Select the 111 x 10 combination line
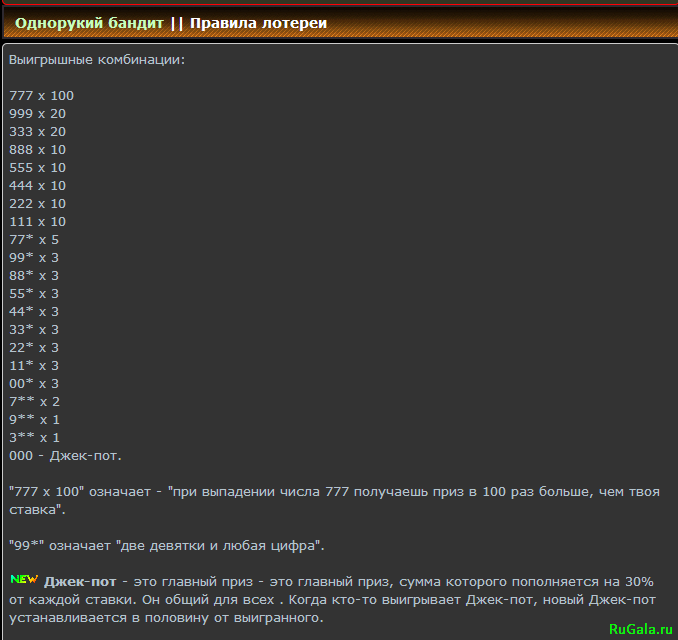 [37, 222]
